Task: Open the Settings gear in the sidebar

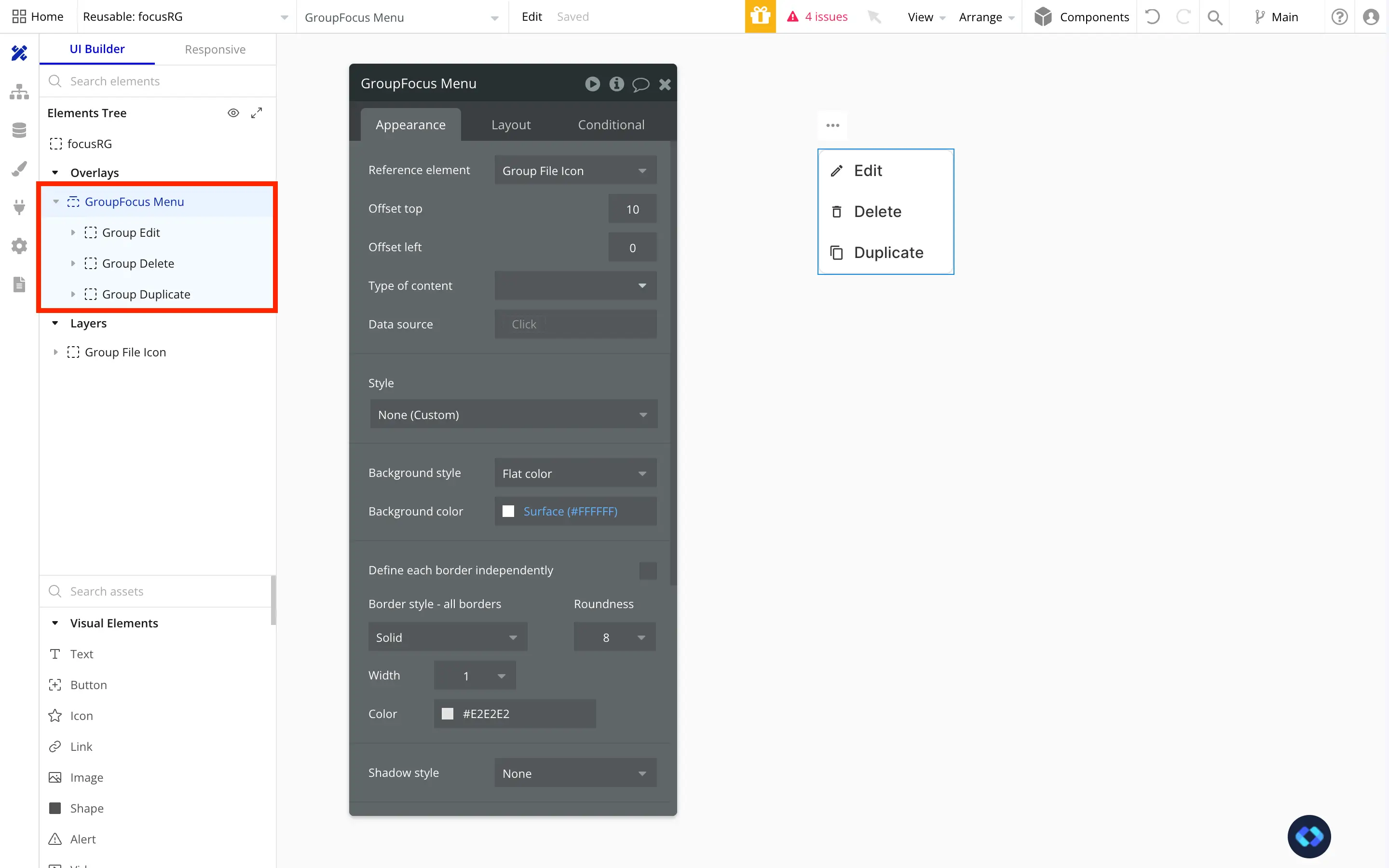Action: tap(19, 246)
